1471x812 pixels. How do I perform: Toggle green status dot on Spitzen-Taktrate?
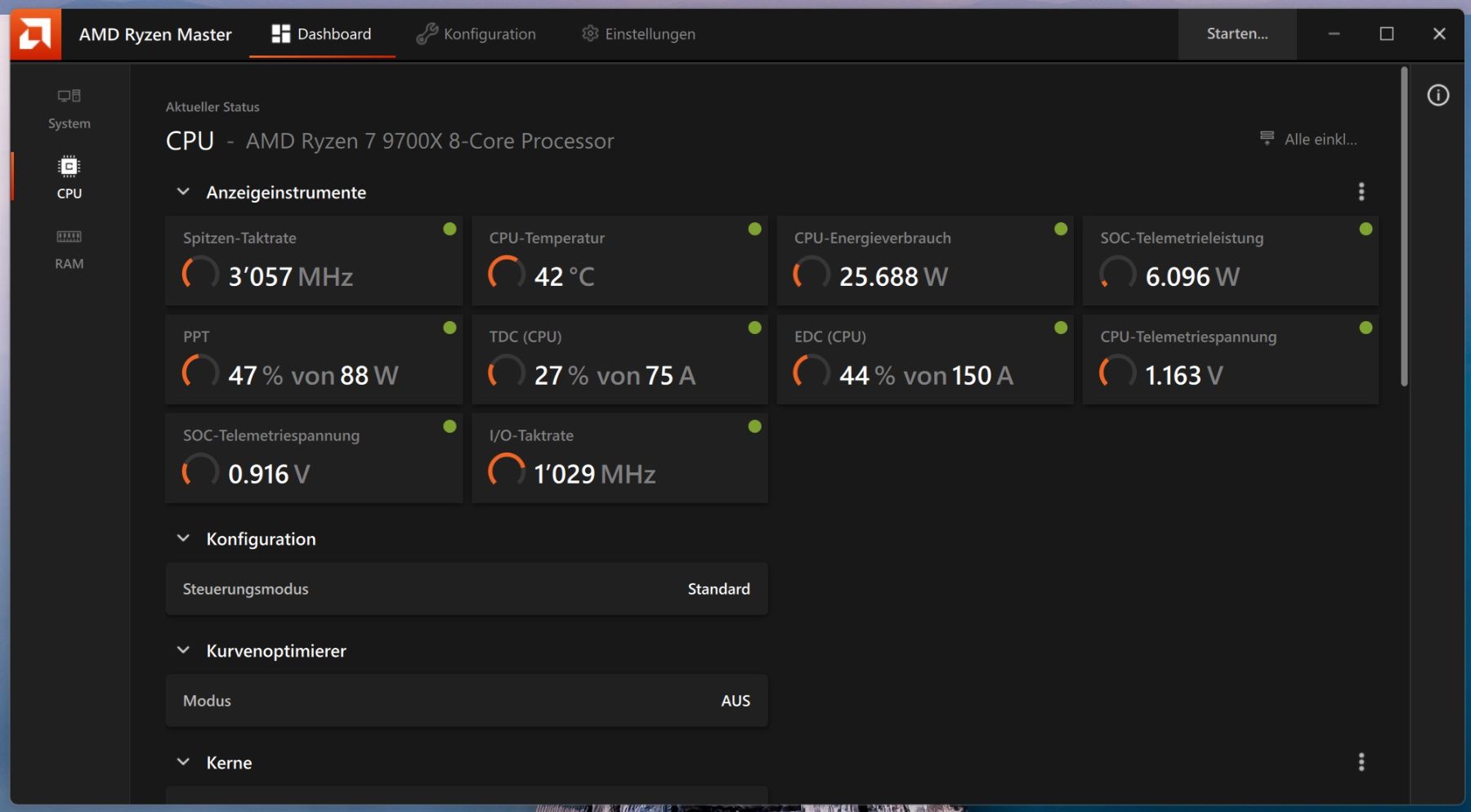(449, 229)
